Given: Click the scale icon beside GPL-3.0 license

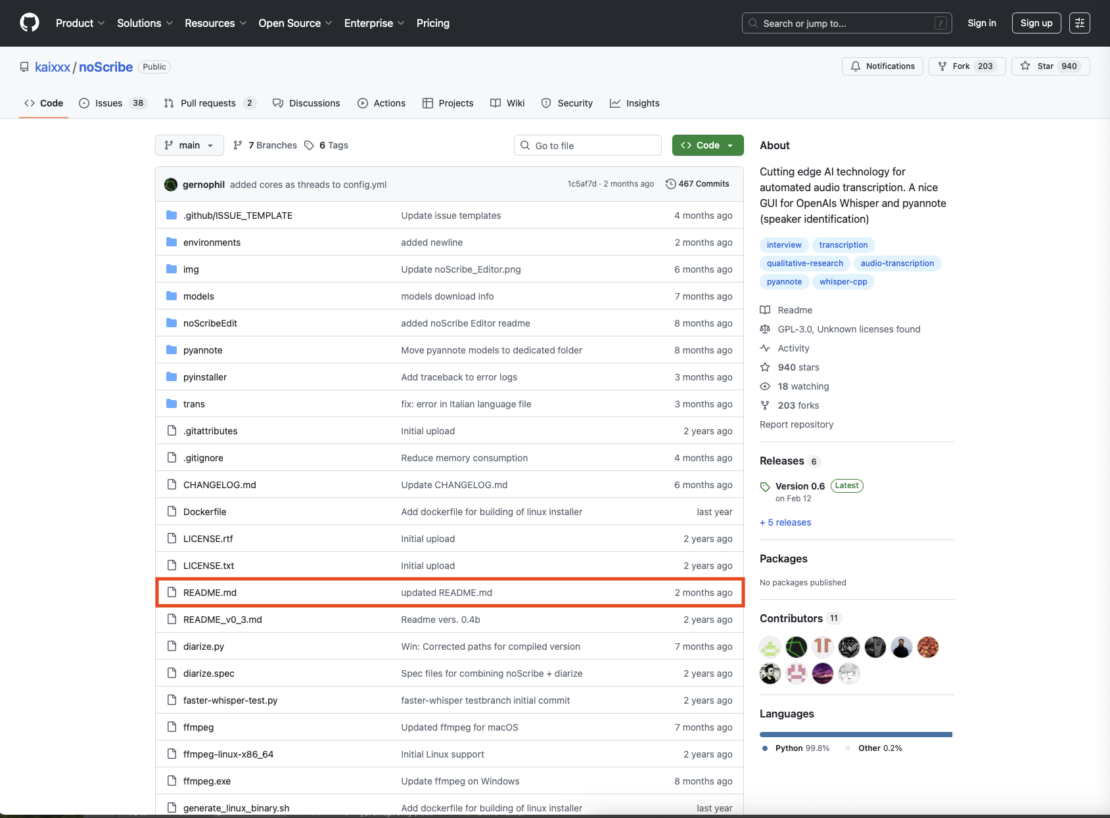Looking at the screenshot, I should [765, 329].
